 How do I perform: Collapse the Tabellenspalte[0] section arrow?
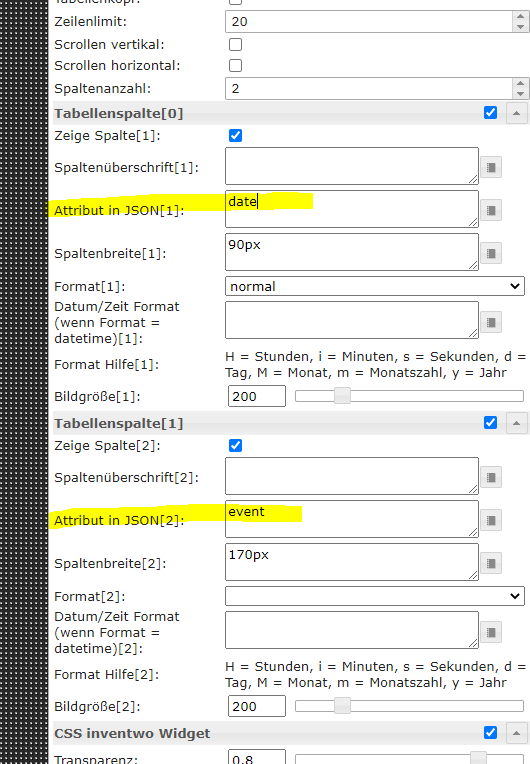point(516,113)
